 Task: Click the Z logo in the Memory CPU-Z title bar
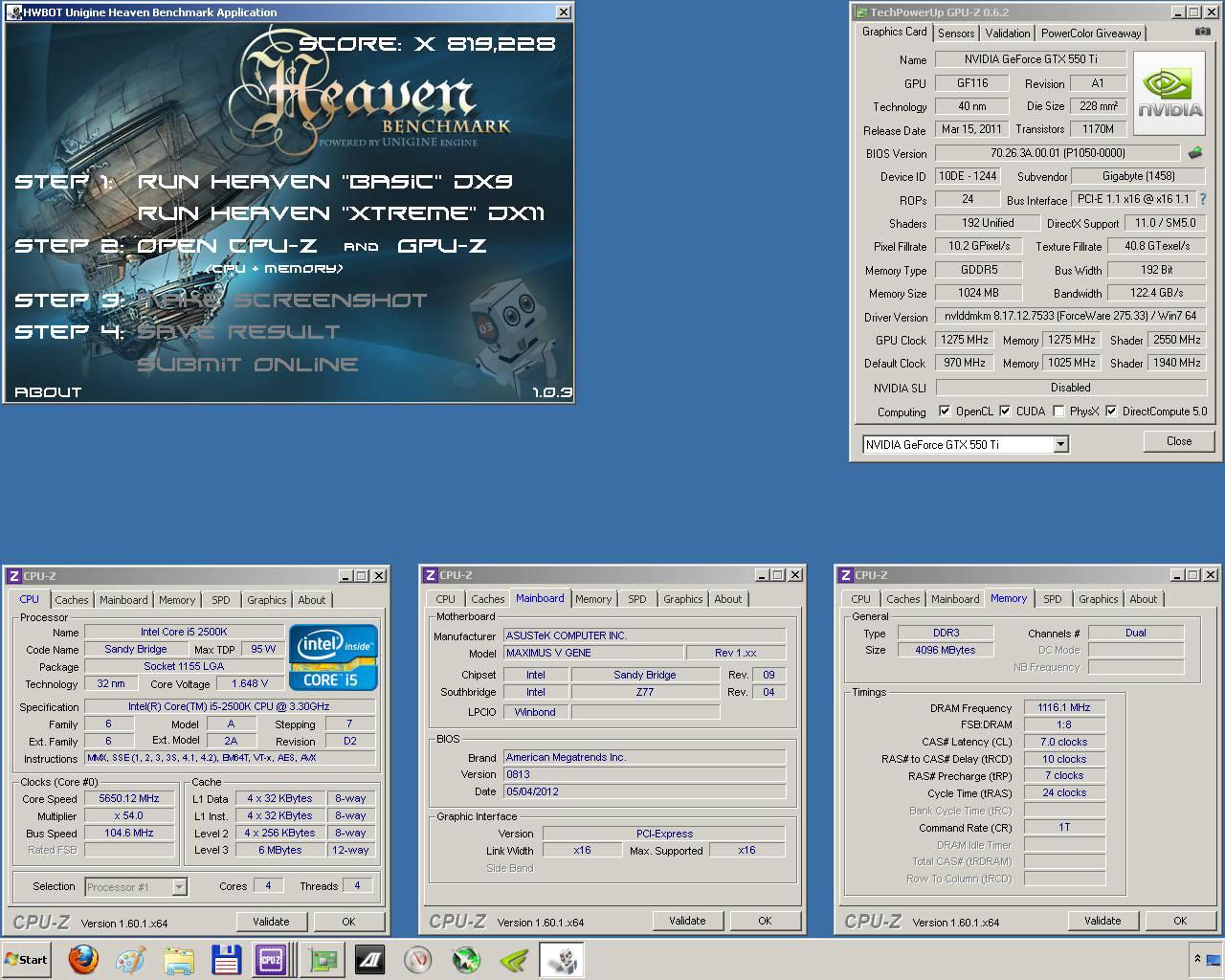pyautogui.click(x=846, y=575)
